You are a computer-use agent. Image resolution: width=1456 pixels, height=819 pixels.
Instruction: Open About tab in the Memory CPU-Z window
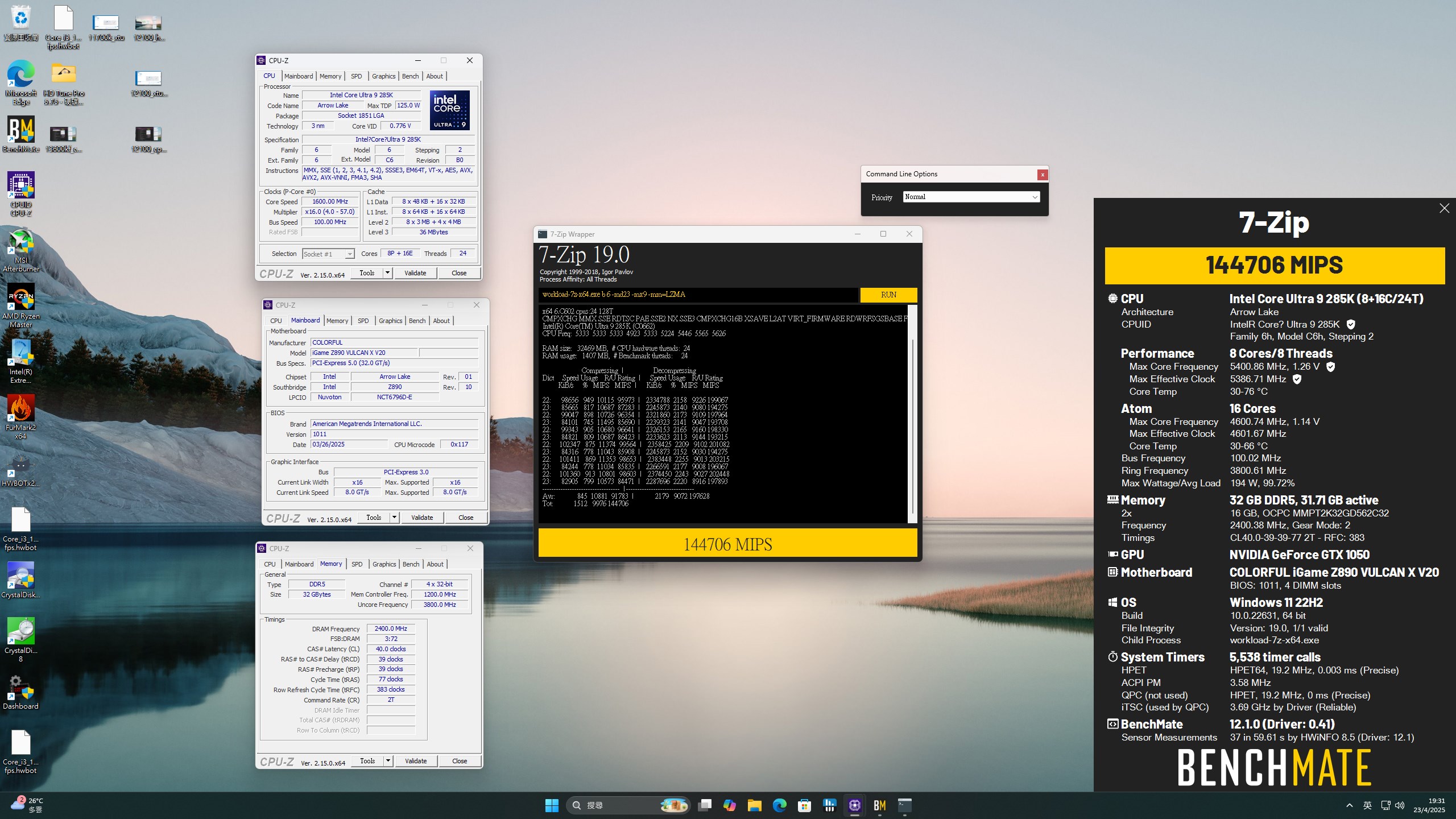(x=435, y=564)
